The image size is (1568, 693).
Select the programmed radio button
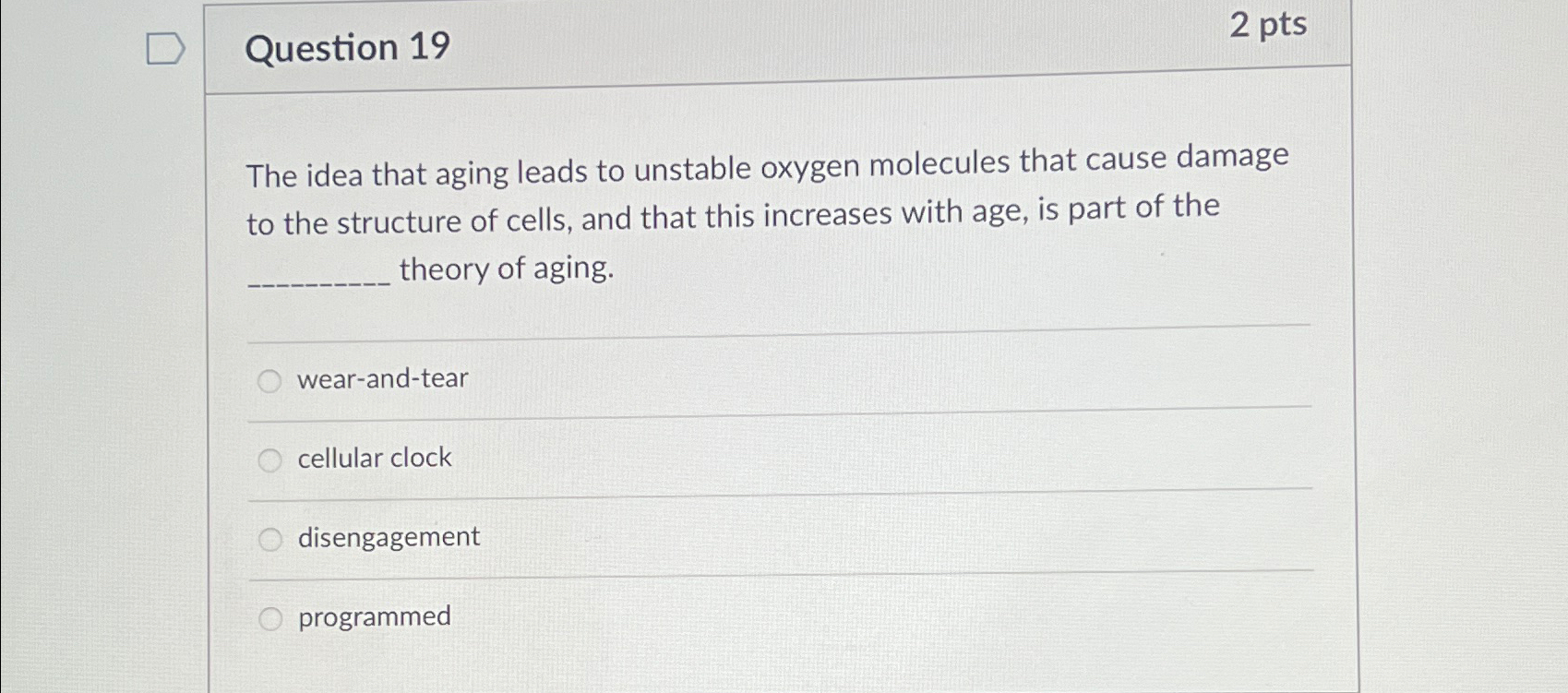pyautogui.click(x=270, y=617)
